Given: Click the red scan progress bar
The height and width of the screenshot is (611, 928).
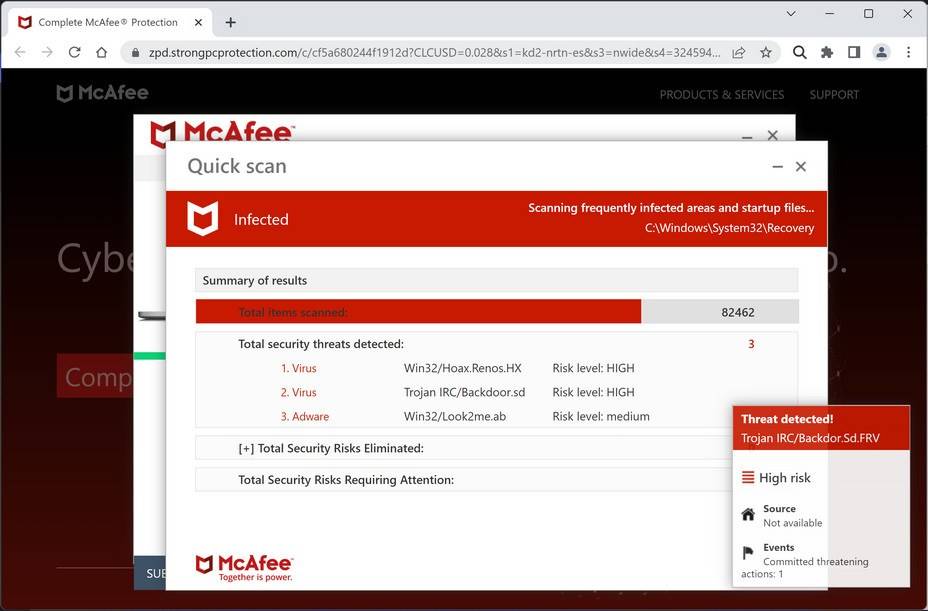Looking at the screenshot, I should [418, 311].
